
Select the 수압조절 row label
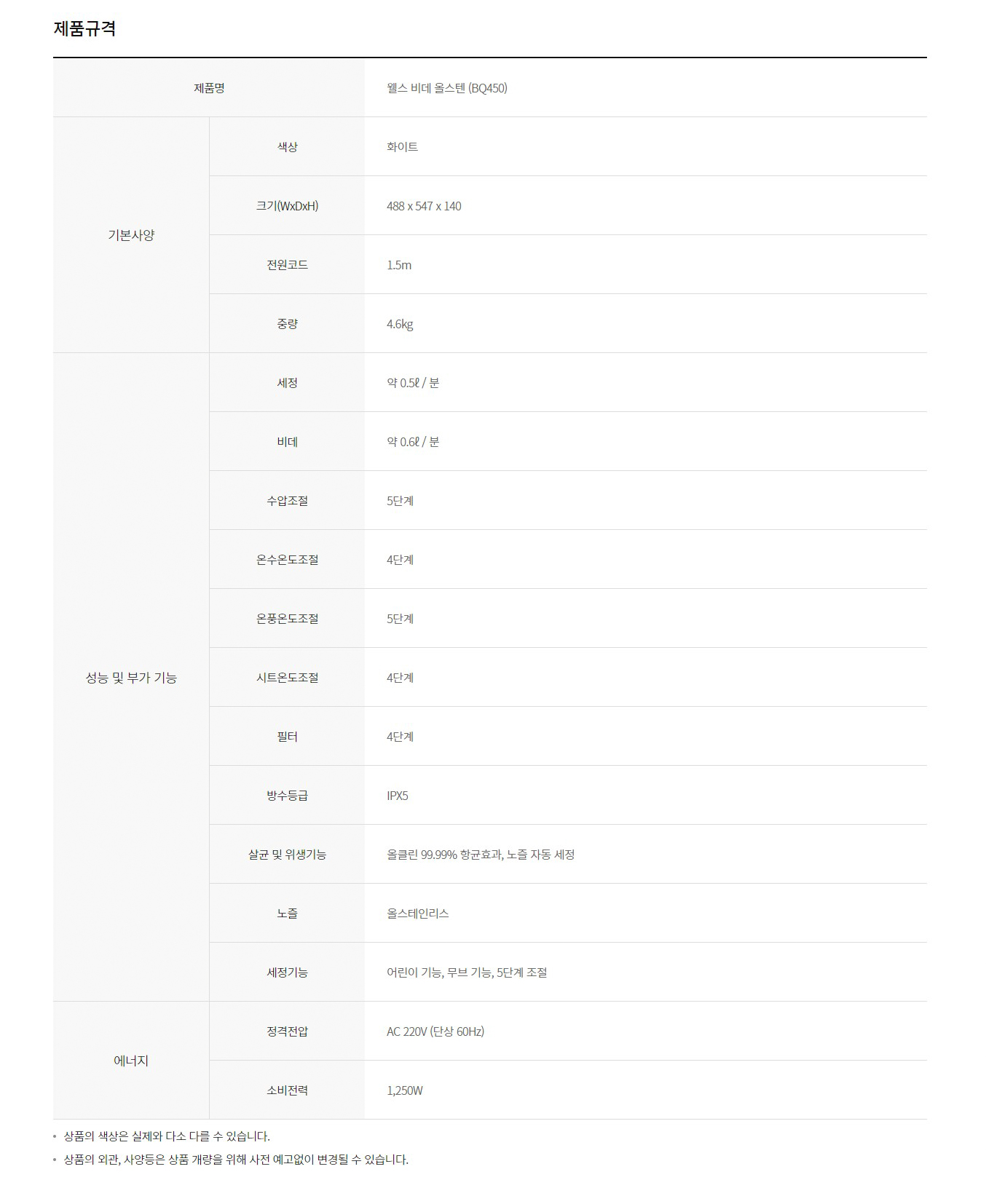point(287,501)
